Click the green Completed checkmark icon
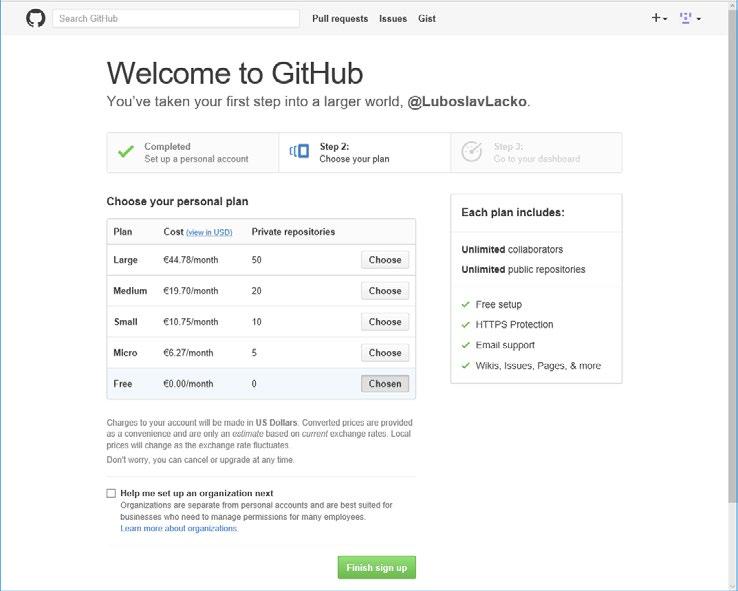Viewport: 738px width, 591px height. point(126,152)
